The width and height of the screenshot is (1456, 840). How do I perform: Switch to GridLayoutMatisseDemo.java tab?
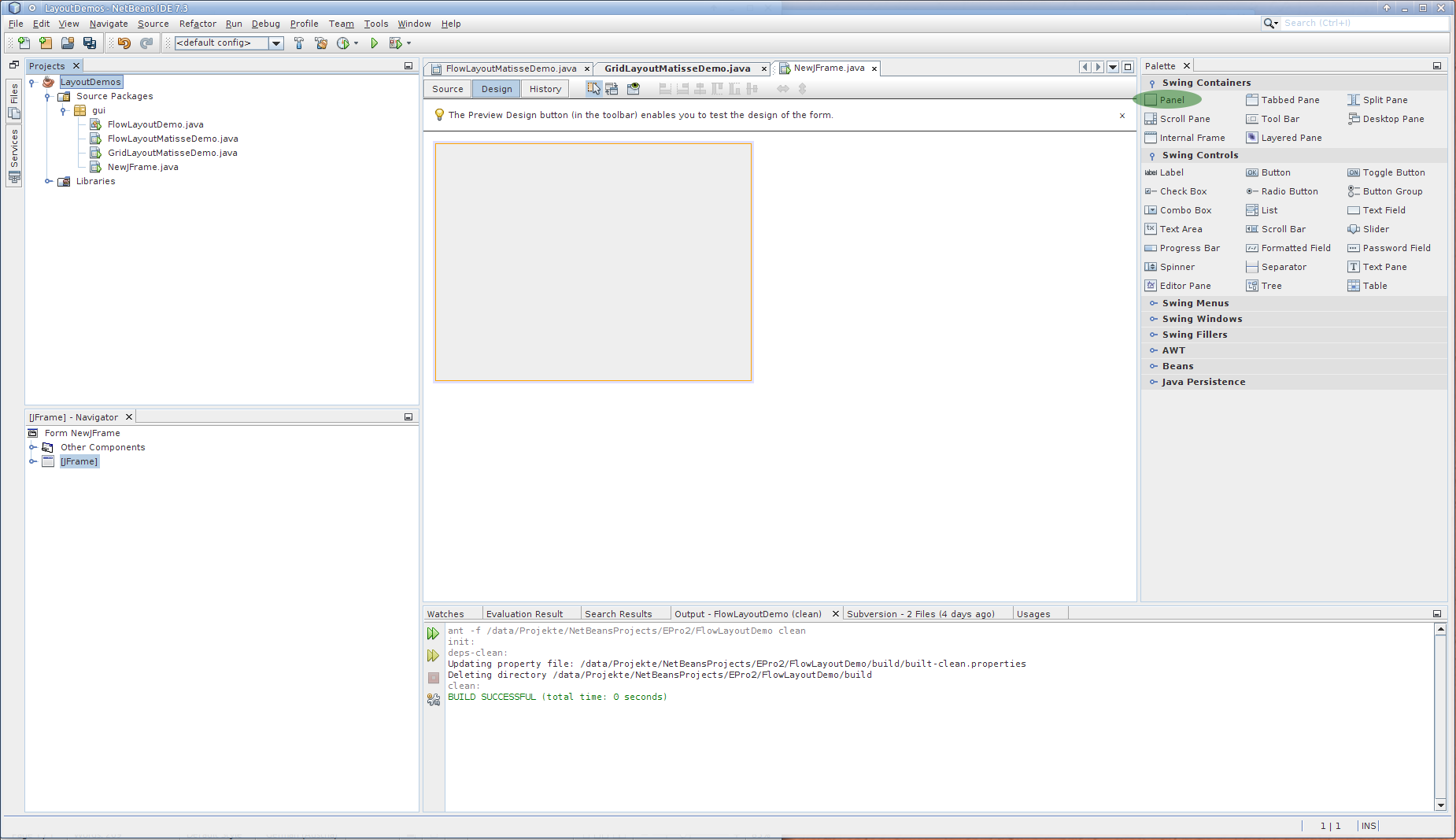677,68
